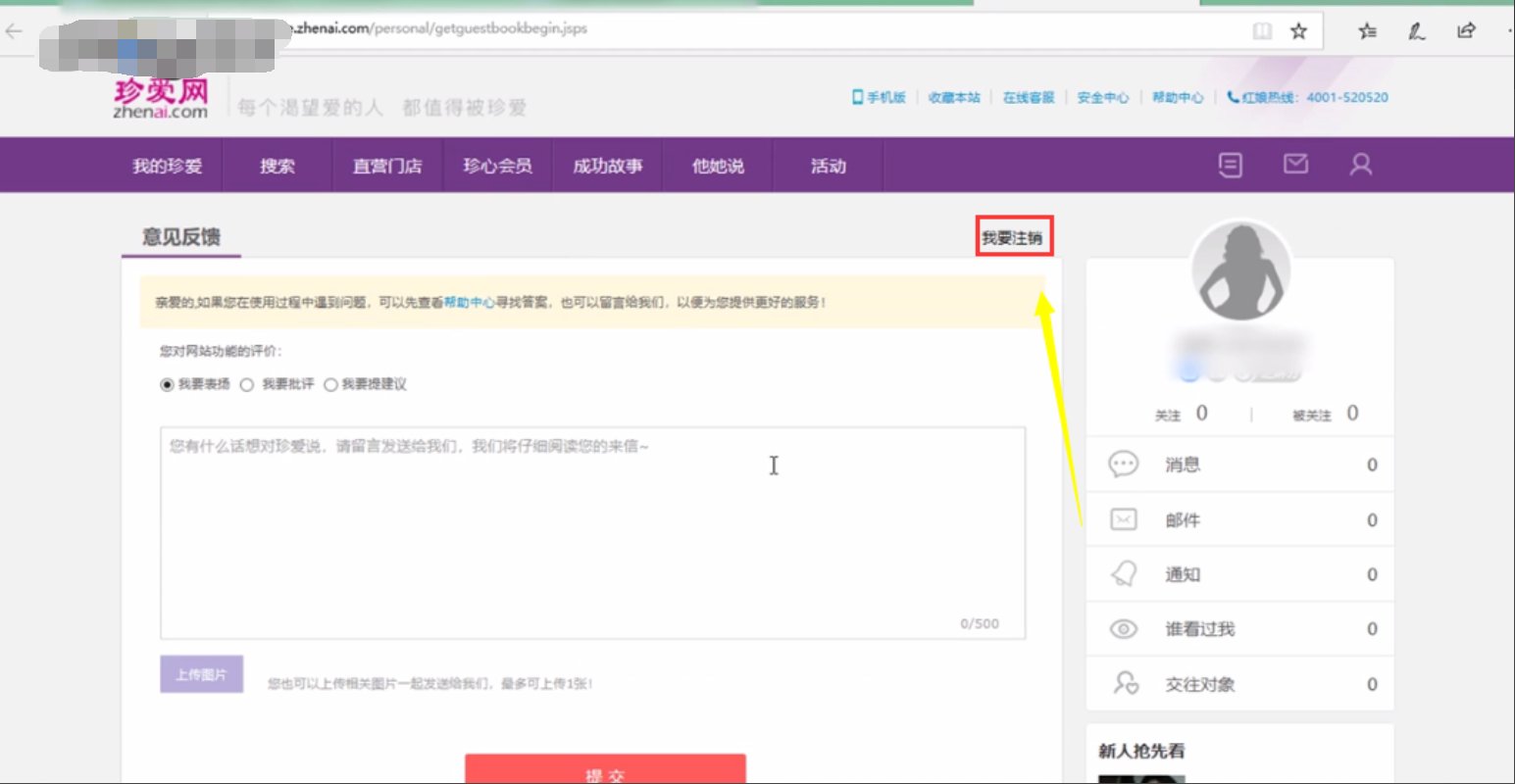Switch to the 活动 navigation tab
1515x784 pixels.
[x=829, y=166]
